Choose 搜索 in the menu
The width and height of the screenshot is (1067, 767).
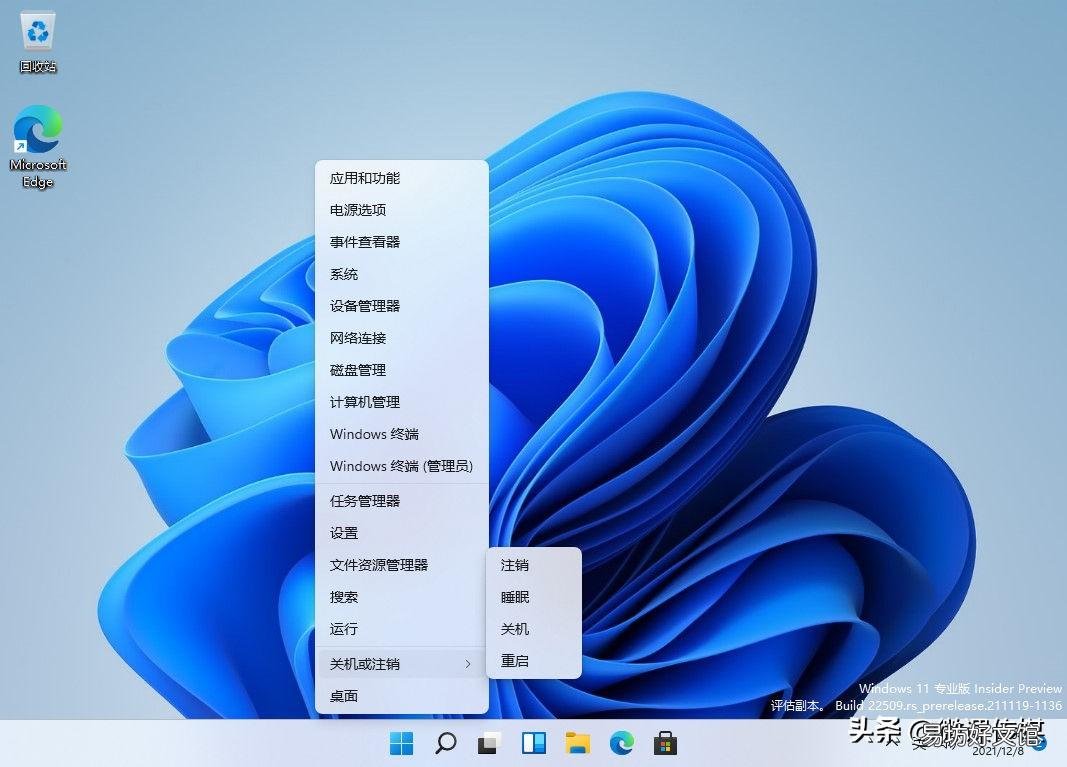(402, 597)
